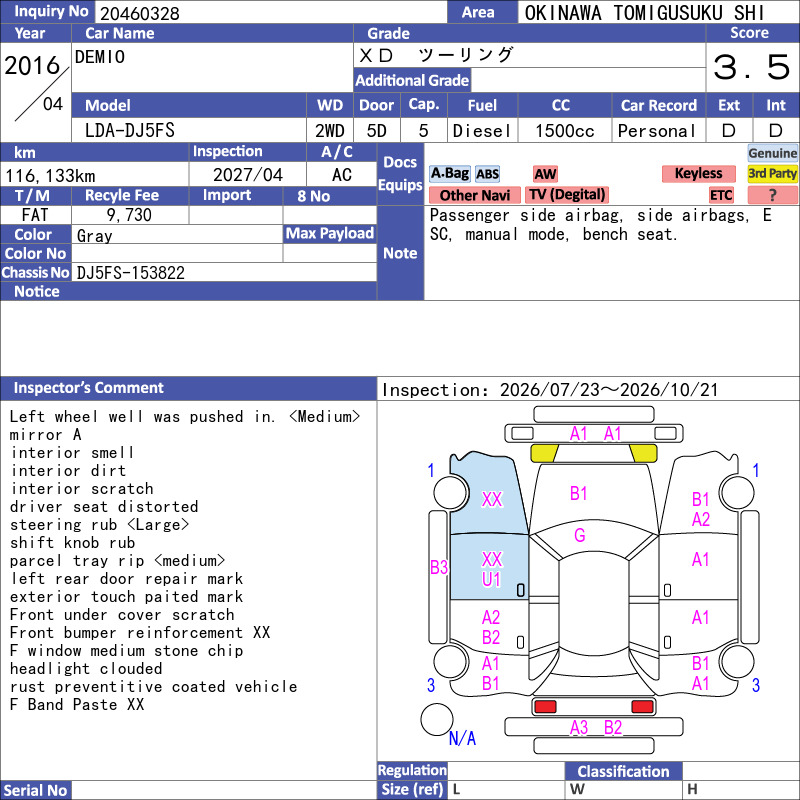Click the chassis number DJ5FS-153822
Viewport: 800px width, 800px height.
coord(131,273)
